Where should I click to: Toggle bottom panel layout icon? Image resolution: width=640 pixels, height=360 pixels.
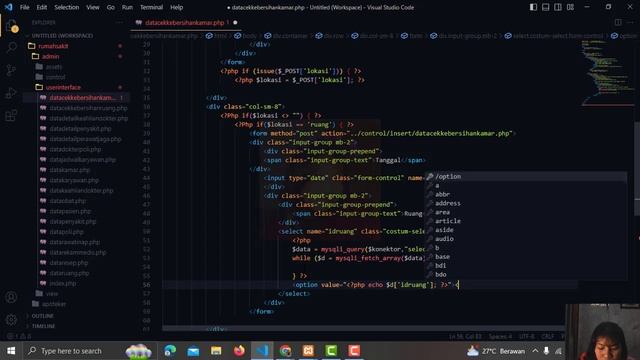pyautogui.click(x=545, y=7)
